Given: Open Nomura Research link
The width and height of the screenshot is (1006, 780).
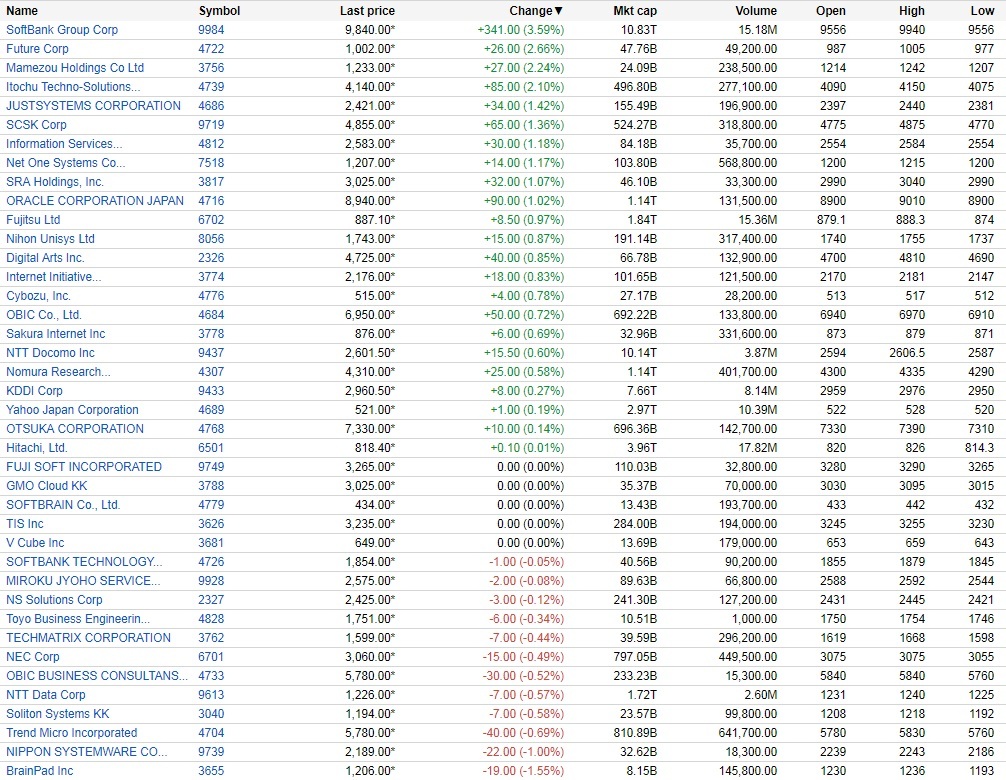Looking at the screenshot, I should 58,372.
